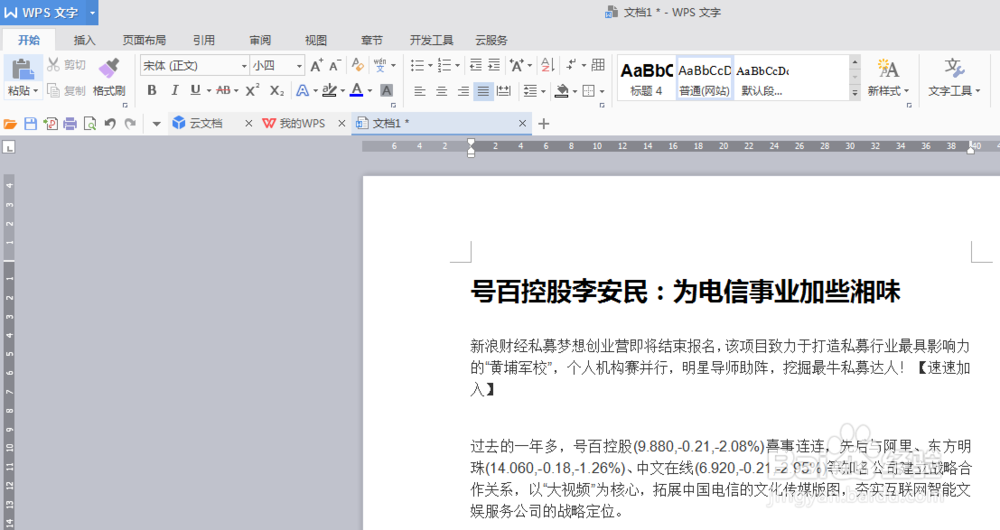The height and width of the screenshot is (530, 1000).
Task: Apply font color blue A swatch
Action: (x=357, y=91)
